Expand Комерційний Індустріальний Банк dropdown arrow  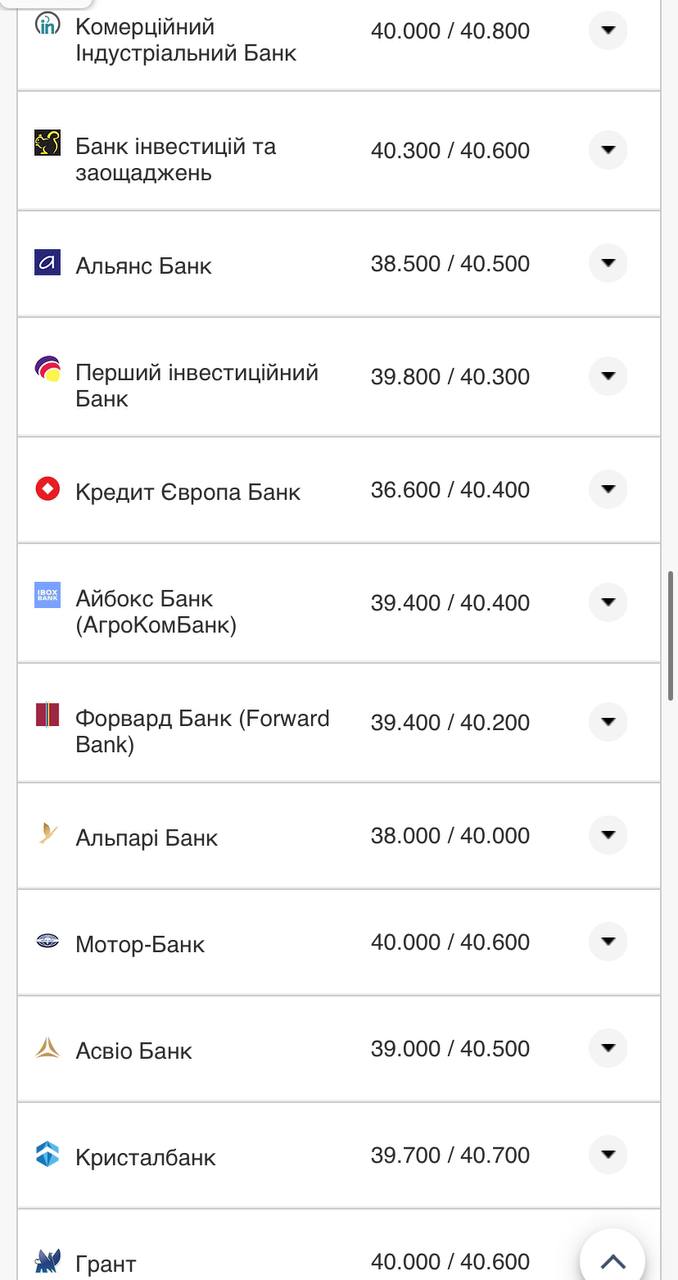point(607,30)
